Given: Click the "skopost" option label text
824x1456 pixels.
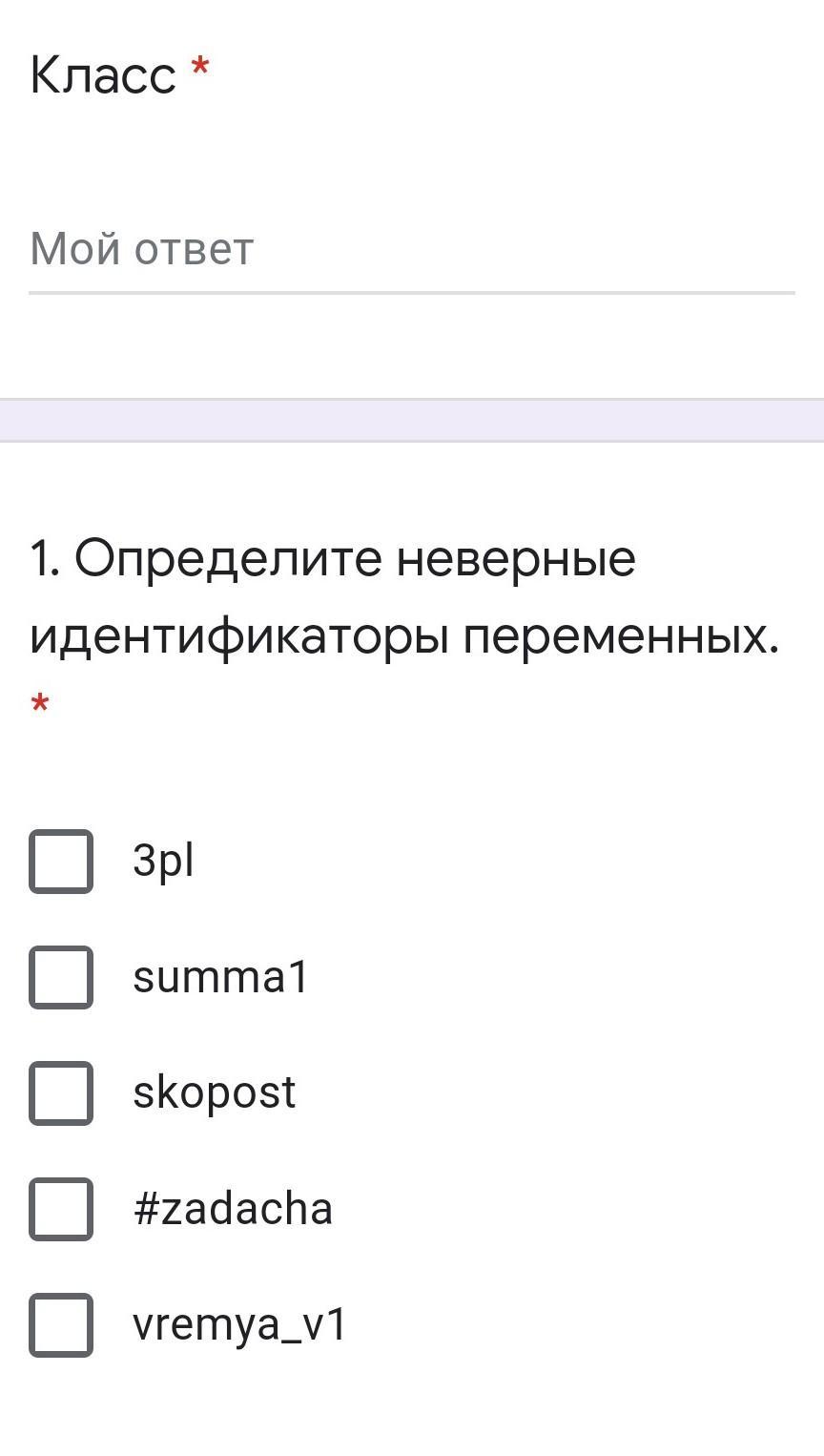Looking at the screenshot, I should (214, 1093).
